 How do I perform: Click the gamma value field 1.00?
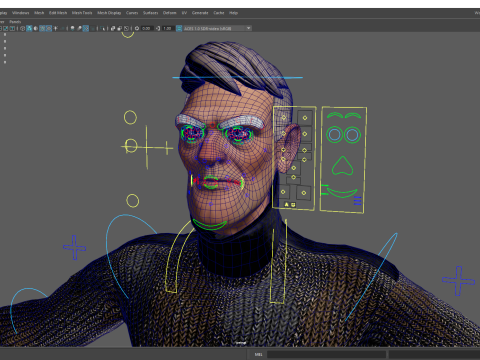point(168,28)
